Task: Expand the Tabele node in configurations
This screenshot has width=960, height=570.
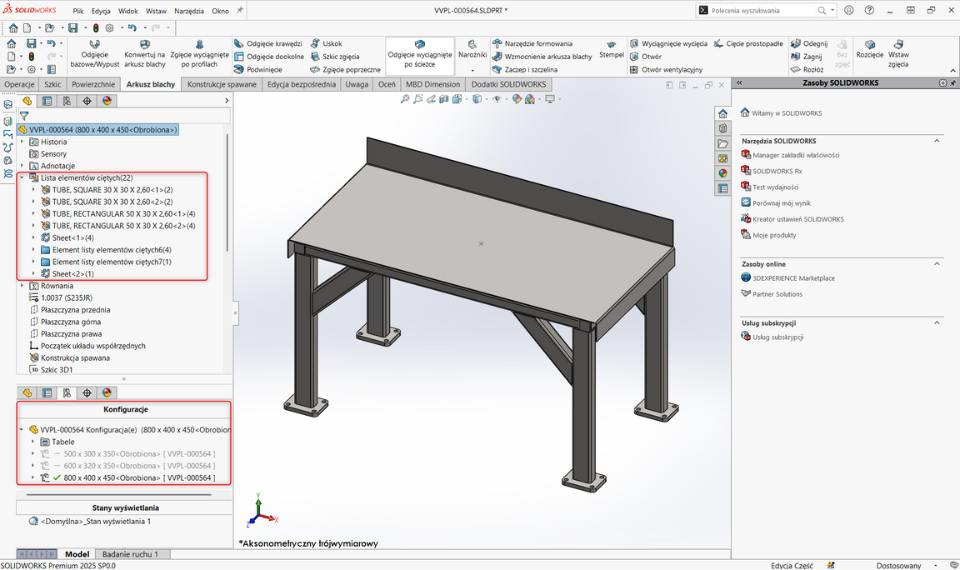Action: 33,441
